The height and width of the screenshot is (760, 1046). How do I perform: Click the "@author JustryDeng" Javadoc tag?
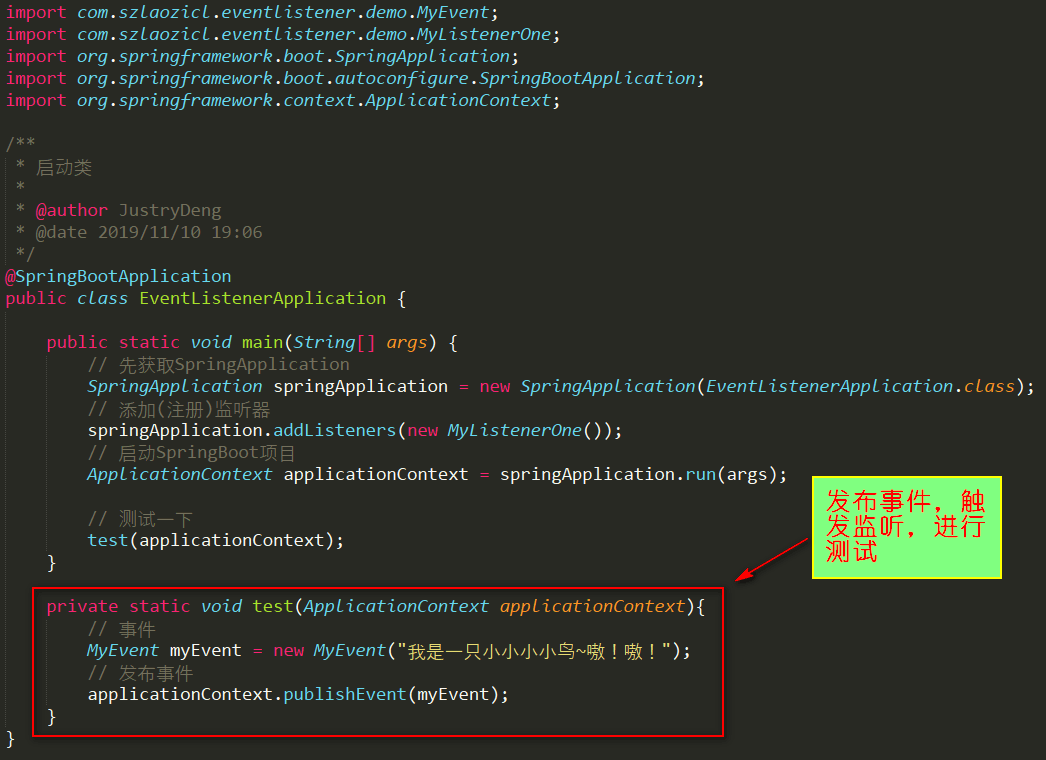[x=128, y=211]
